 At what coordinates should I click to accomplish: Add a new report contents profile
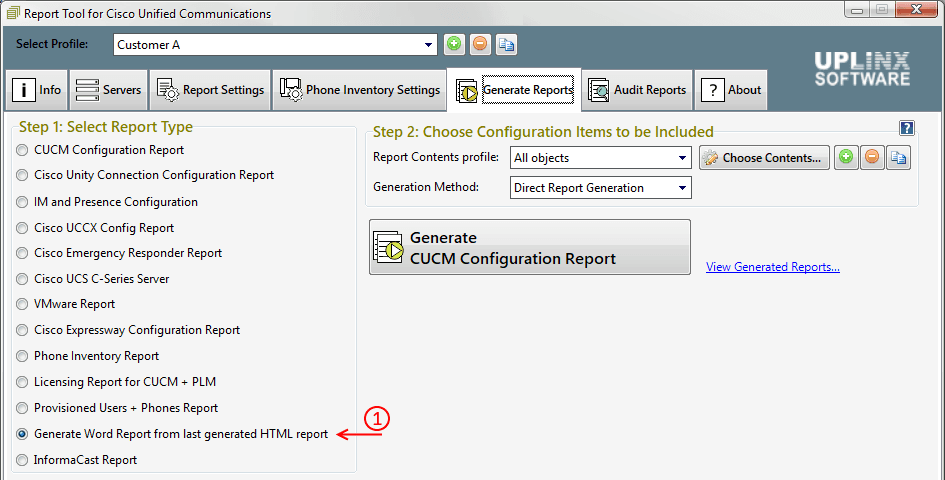pos(846,157)
